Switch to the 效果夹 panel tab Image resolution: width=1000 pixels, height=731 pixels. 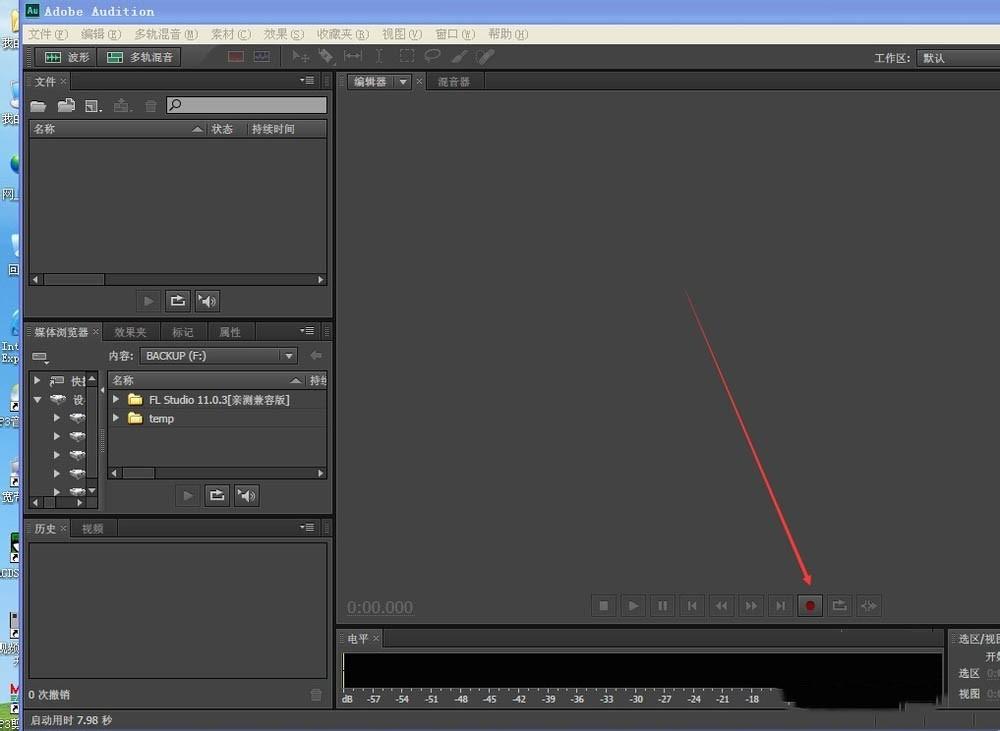pos(131,331)
